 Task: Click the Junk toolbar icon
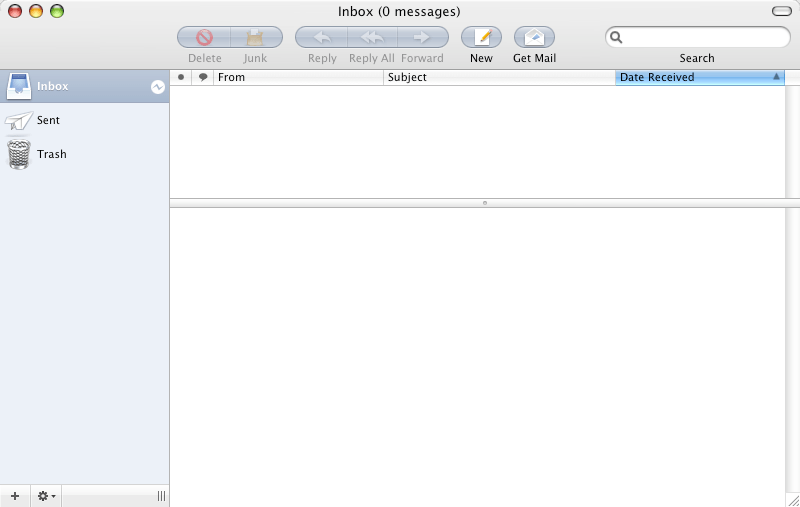[x=256, y=37]
